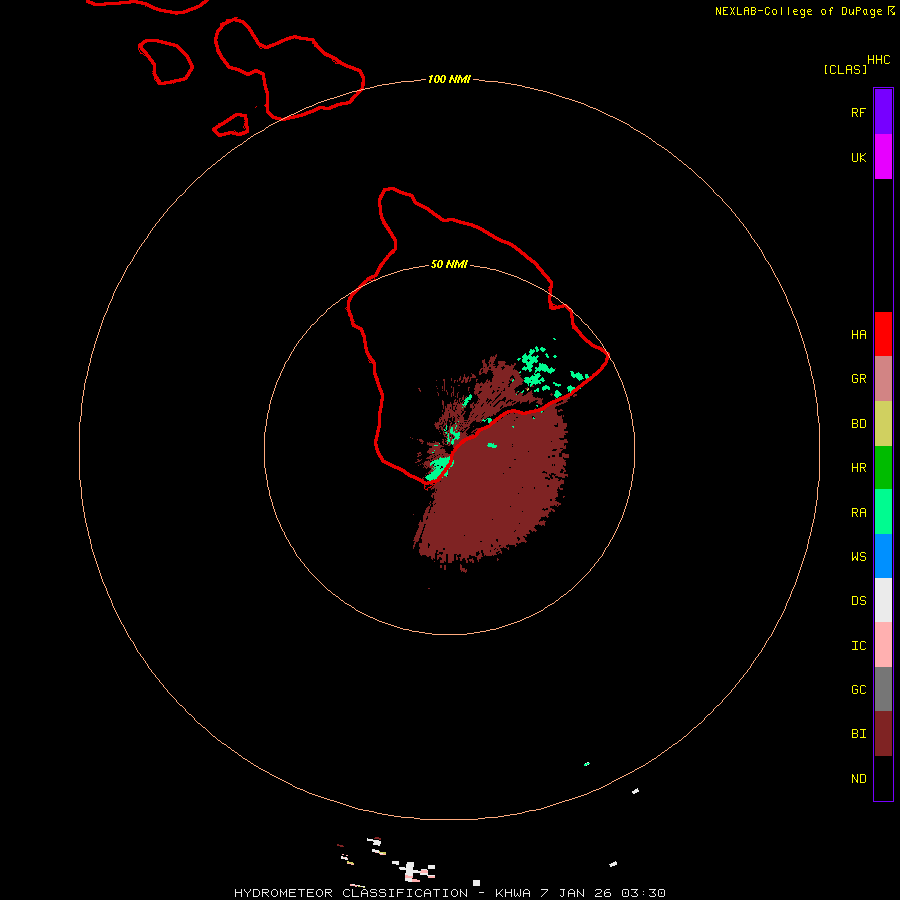Click the RF purple legend swatch

(x=883, y=112)
